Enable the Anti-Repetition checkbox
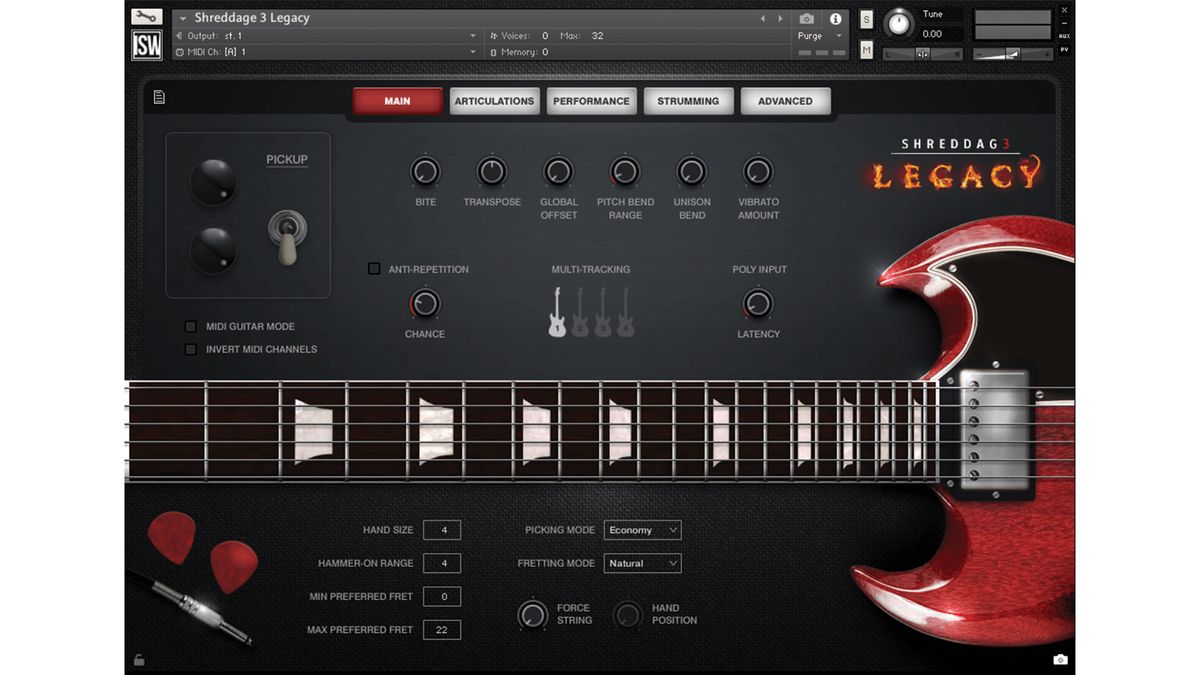1200x675 pixels. click(374, 268)
